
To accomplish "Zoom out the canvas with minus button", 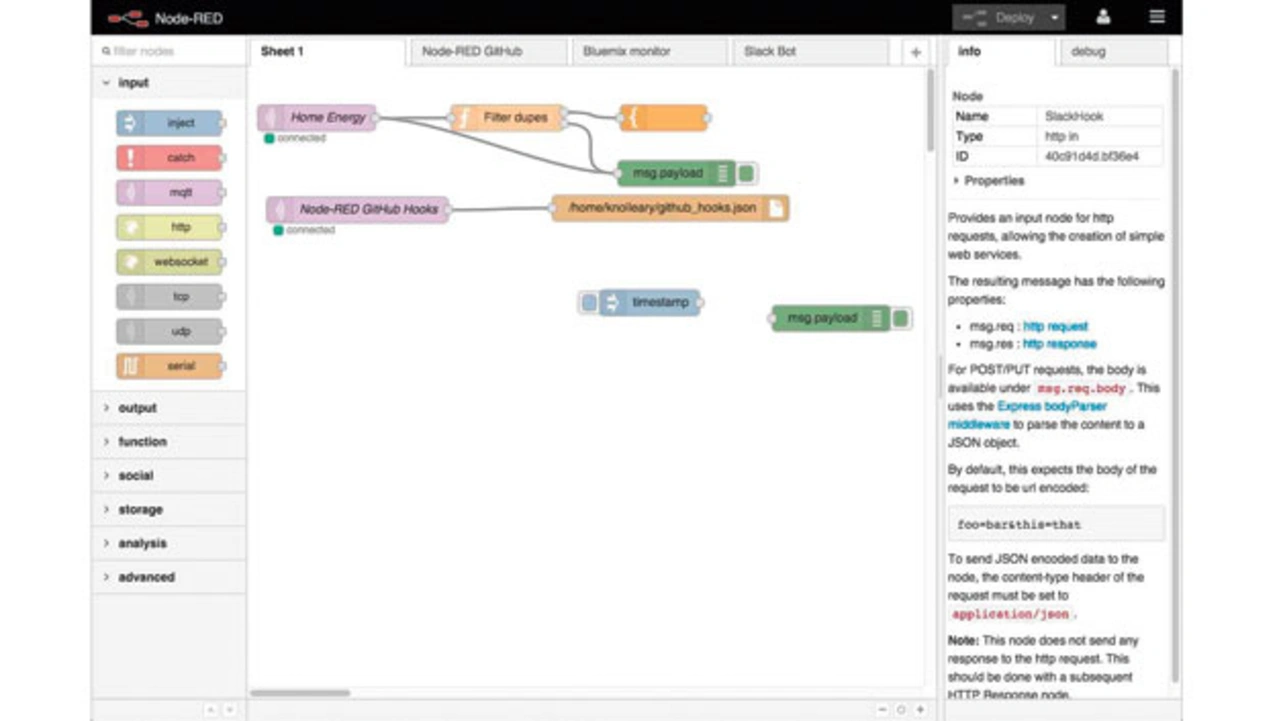I will coord(882,709).
